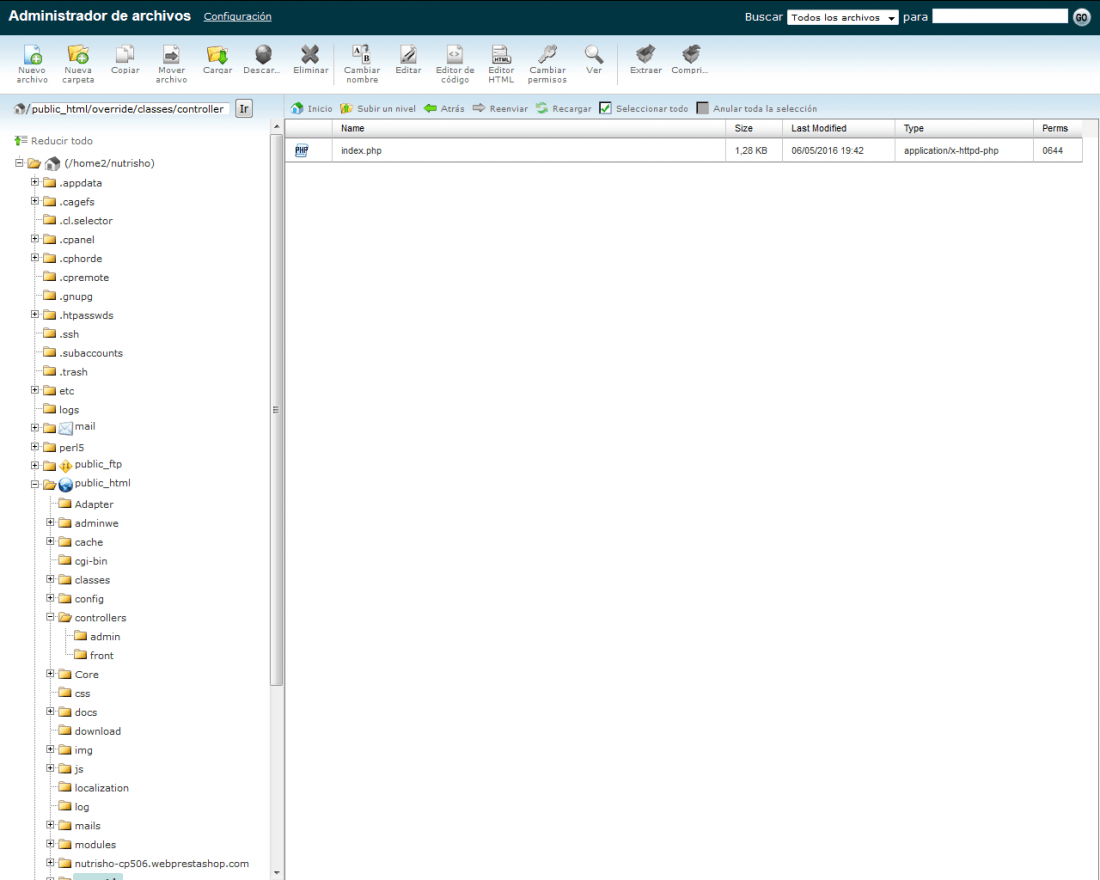1100x880 pixels.
Task: Expand the classes folder node
Action: (50, 579)
